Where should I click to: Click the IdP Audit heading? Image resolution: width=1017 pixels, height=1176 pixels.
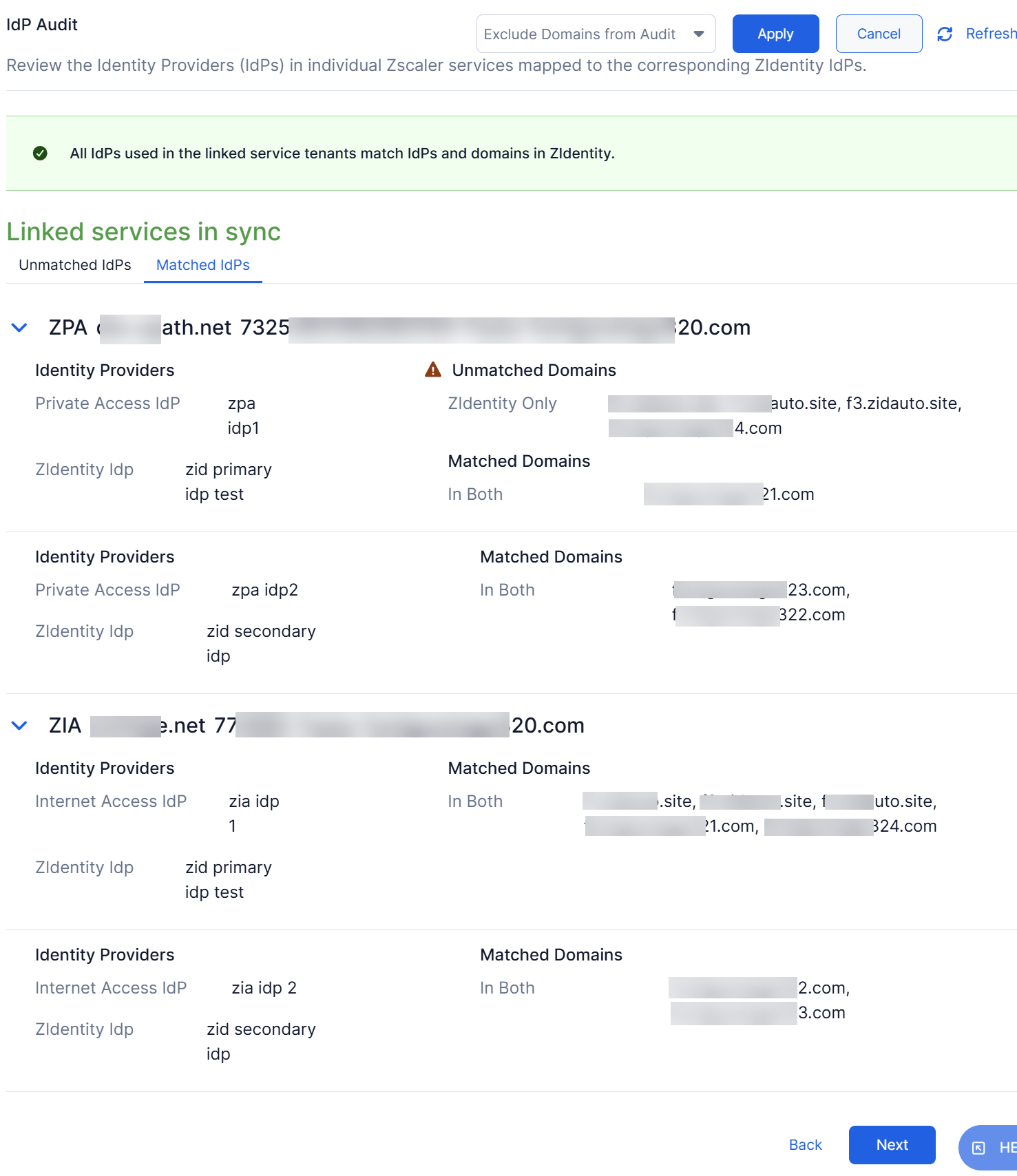click(x=42, y=25)
